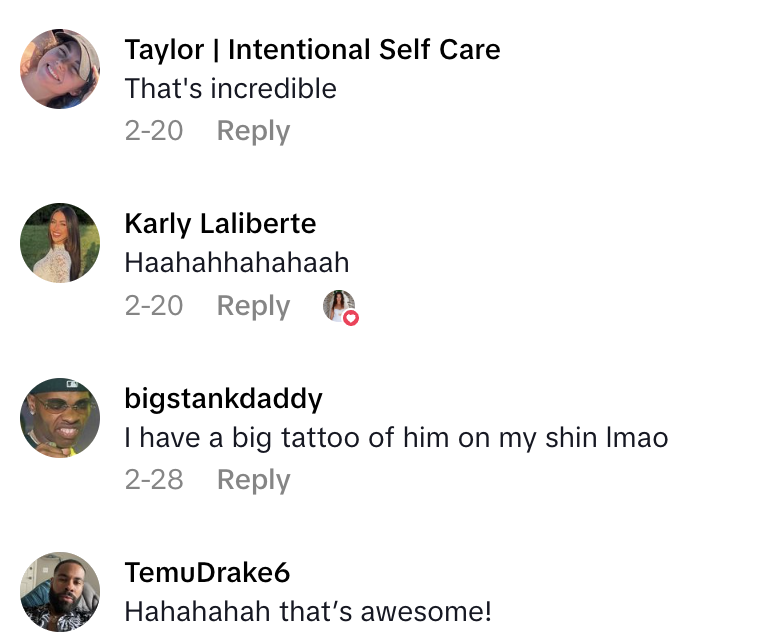The image size is (764, 636).
Task: Select the "Hahahahah that's awesome!" comment text
Action: (308, 611)
